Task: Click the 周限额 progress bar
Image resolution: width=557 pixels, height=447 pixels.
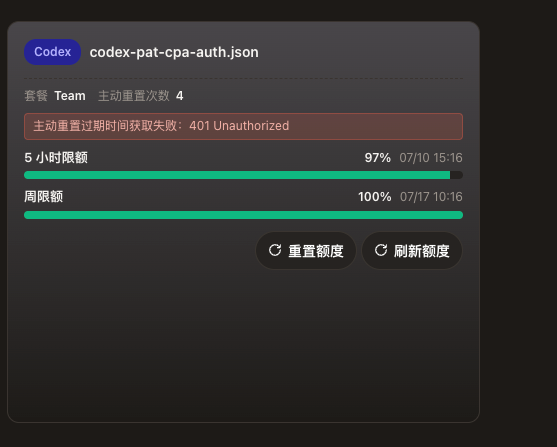Action: pos(243,215)
